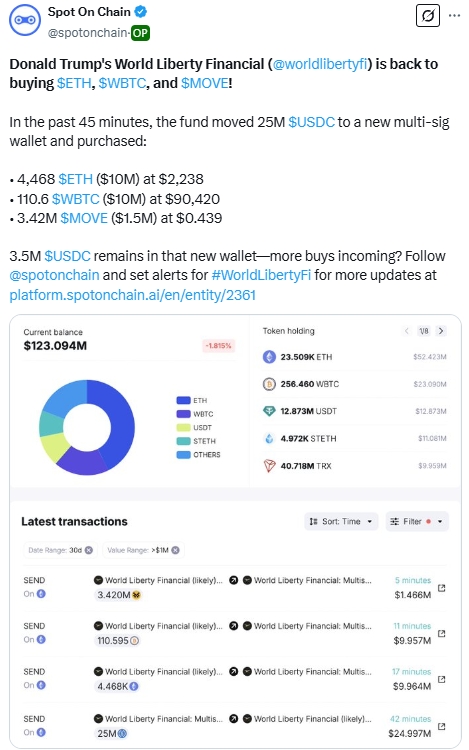Image resolution: width=469 pixels, height=750 pixels.
Task: Open external link for the 3.420M MOVE transaction
Action: pos(442,588)
